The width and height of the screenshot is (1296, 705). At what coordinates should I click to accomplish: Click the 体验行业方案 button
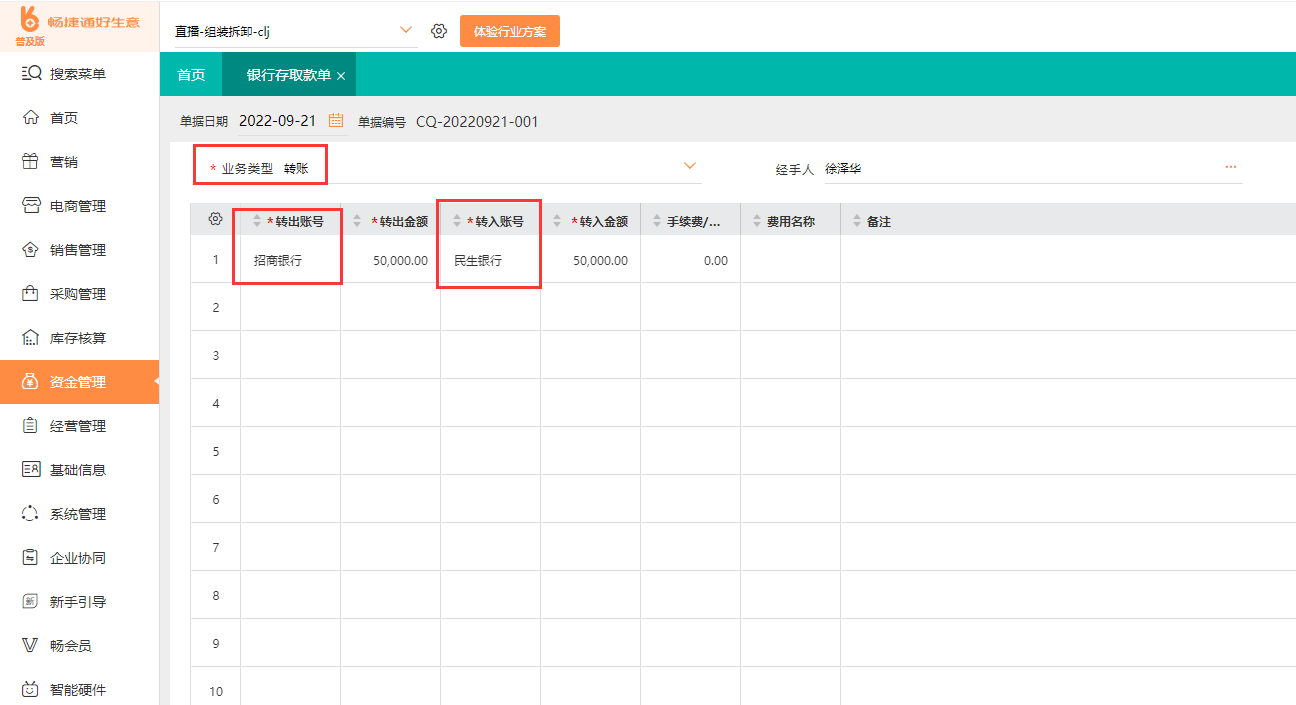[x=509, y=31]
